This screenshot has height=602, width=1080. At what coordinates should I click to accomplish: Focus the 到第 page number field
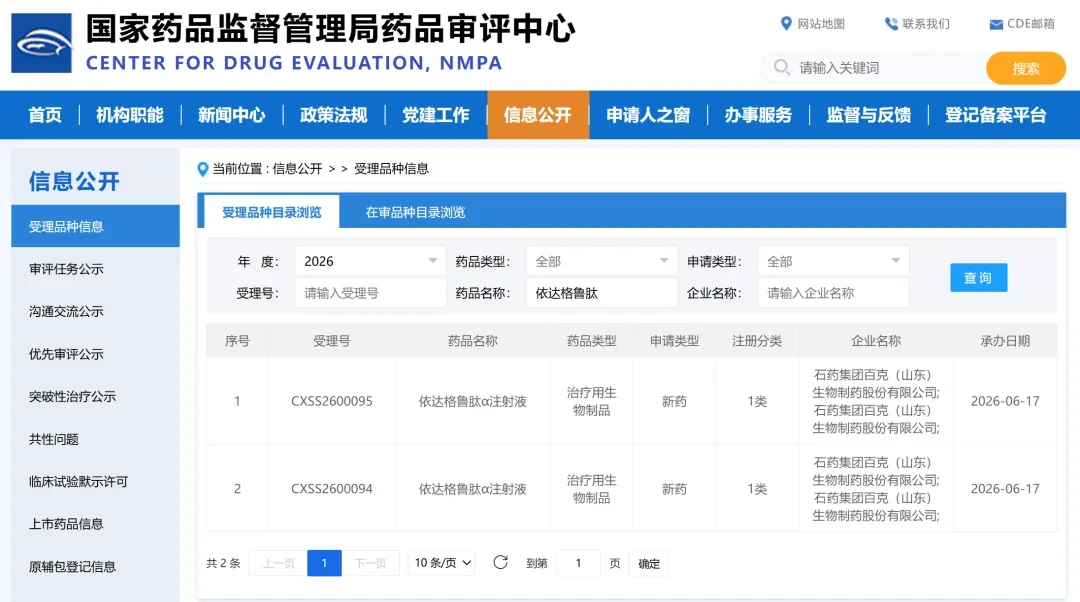(579, 563)
